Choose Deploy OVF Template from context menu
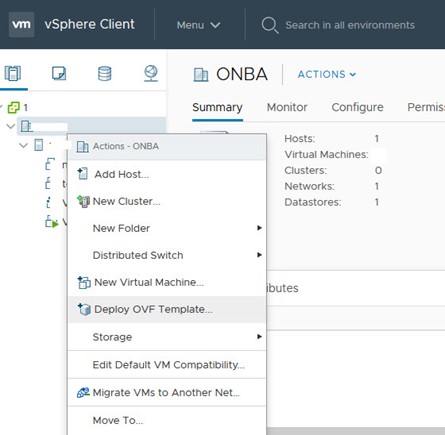445x435 pixels. pos(167,309)
